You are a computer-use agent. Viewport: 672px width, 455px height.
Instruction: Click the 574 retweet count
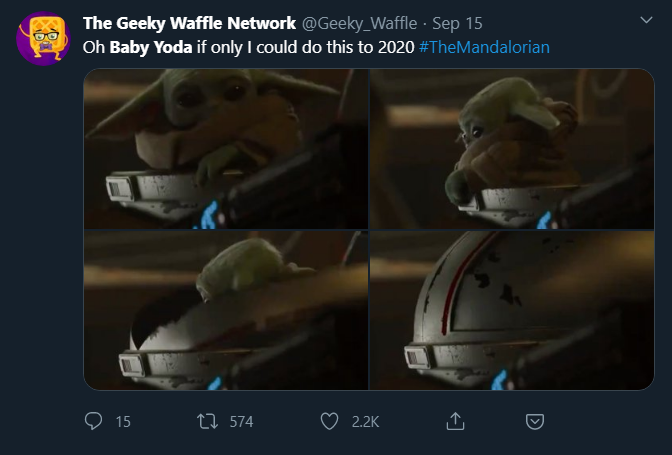241,422
